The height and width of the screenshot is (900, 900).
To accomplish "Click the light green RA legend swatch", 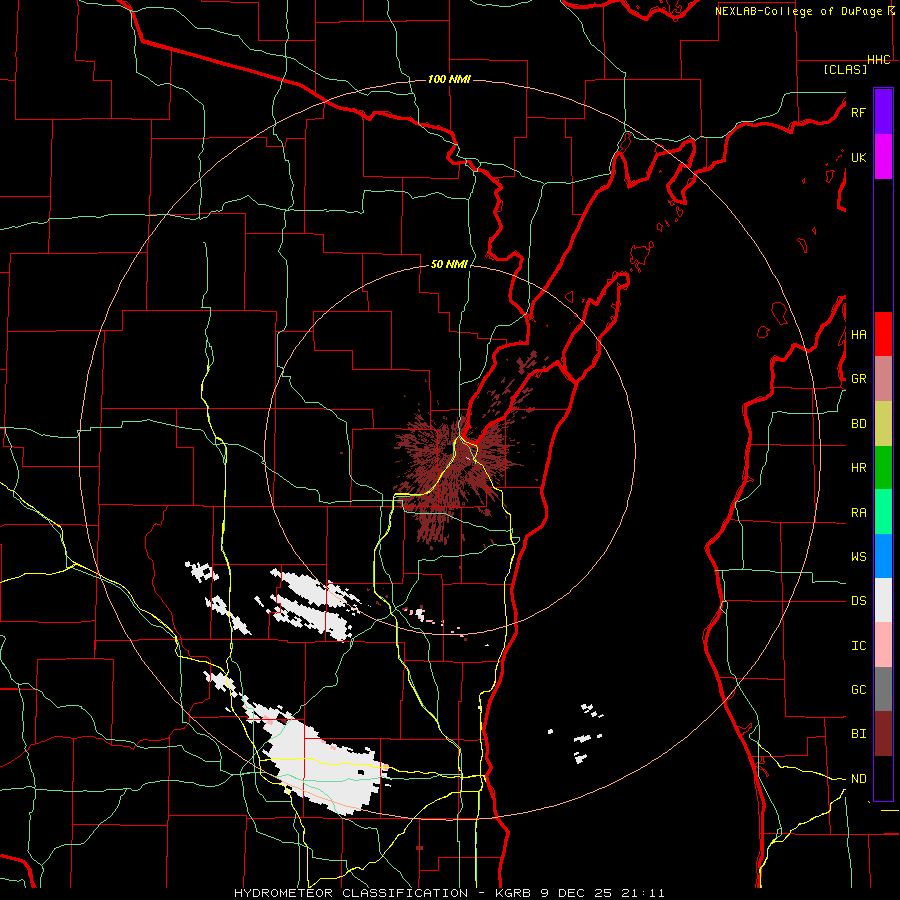I will point(883,512).
